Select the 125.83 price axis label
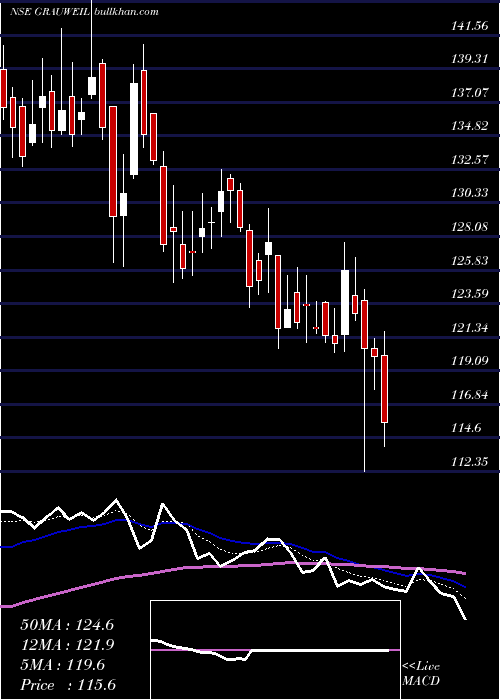 point(470,261)
